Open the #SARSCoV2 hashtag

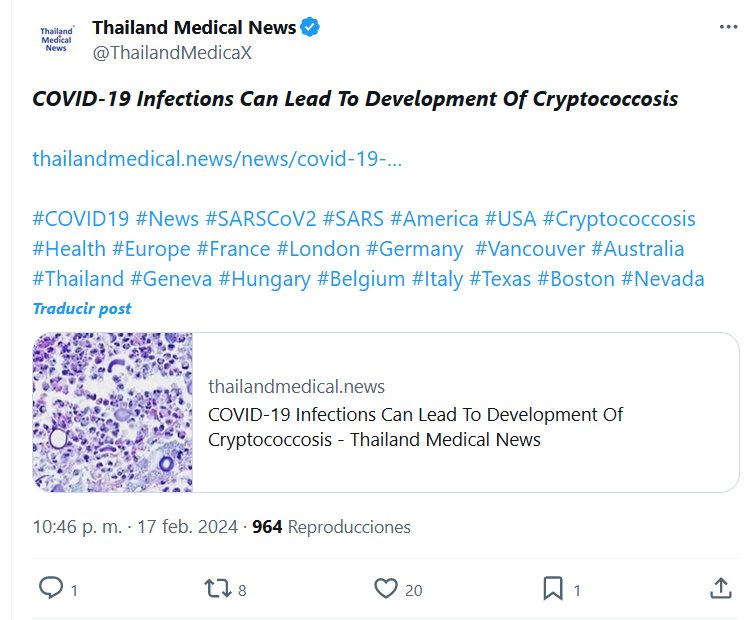pyautogui.click(x=260, y=219)
